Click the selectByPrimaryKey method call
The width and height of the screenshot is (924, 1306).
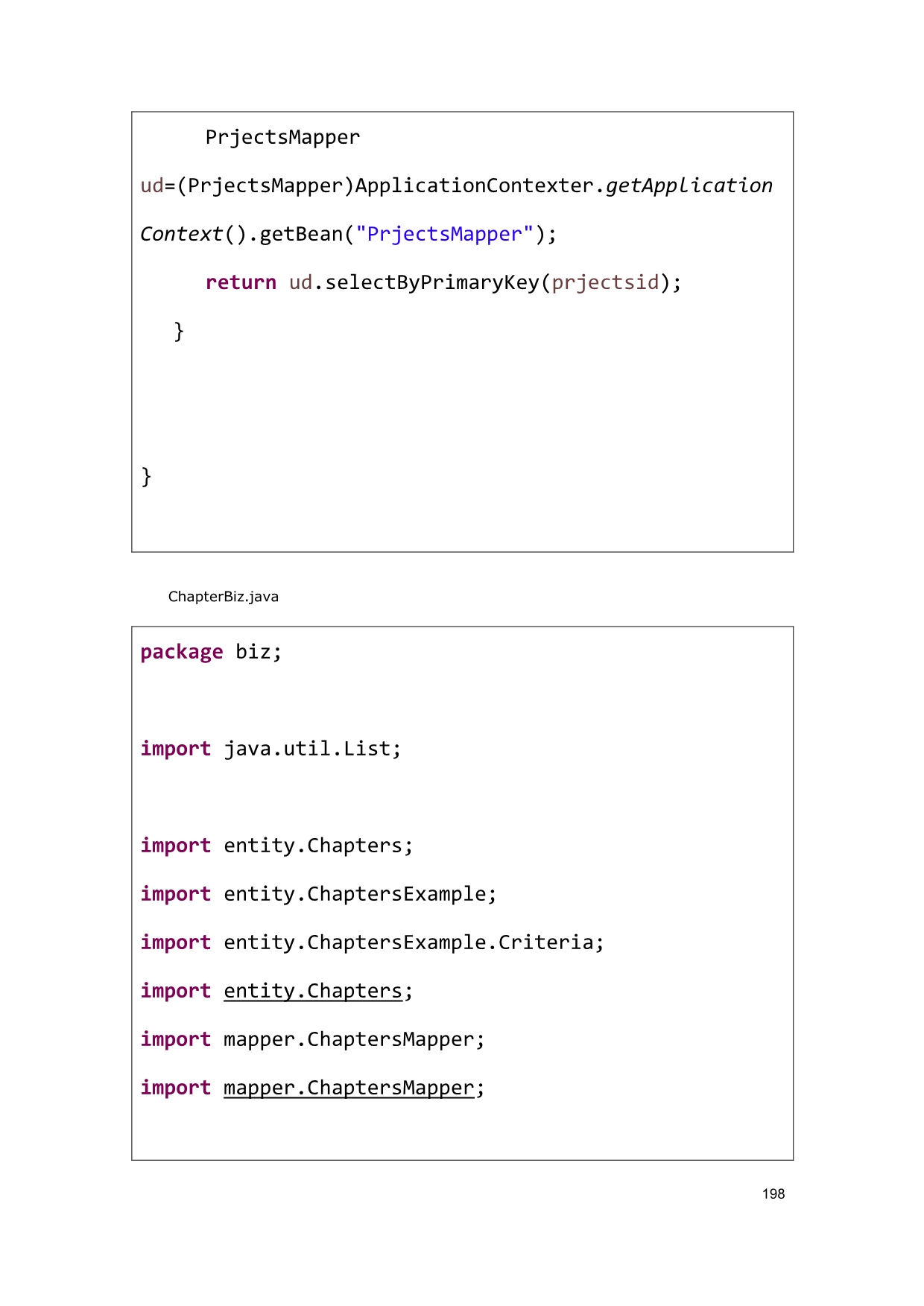pos(432,282)
